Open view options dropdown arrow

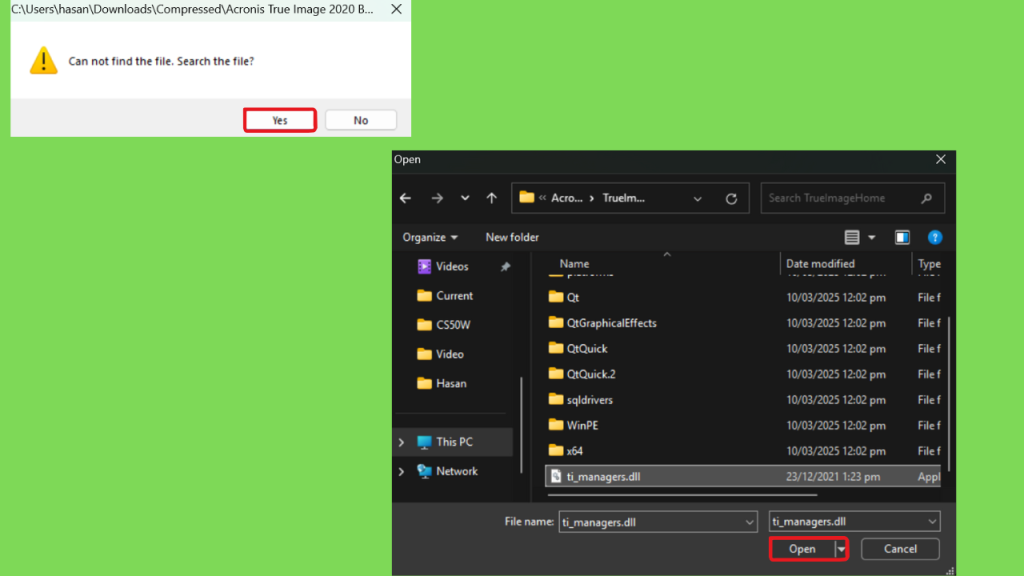tap(872, 237)
